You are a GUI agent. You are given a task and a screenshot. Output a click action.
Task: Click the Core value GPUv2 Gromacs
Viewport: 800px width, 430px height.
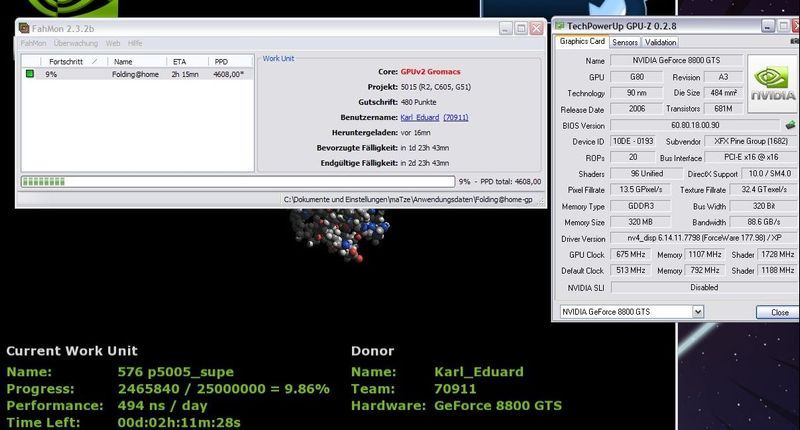coord(430,72)
